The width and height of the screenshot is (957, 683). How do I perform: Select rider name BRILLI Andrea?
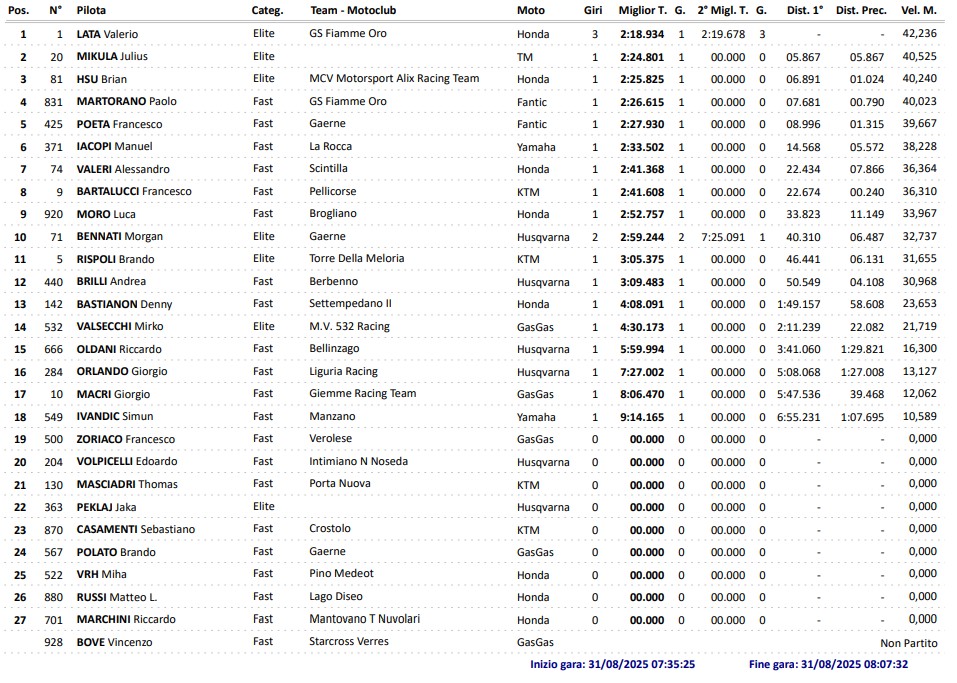(x=111, y=281)
